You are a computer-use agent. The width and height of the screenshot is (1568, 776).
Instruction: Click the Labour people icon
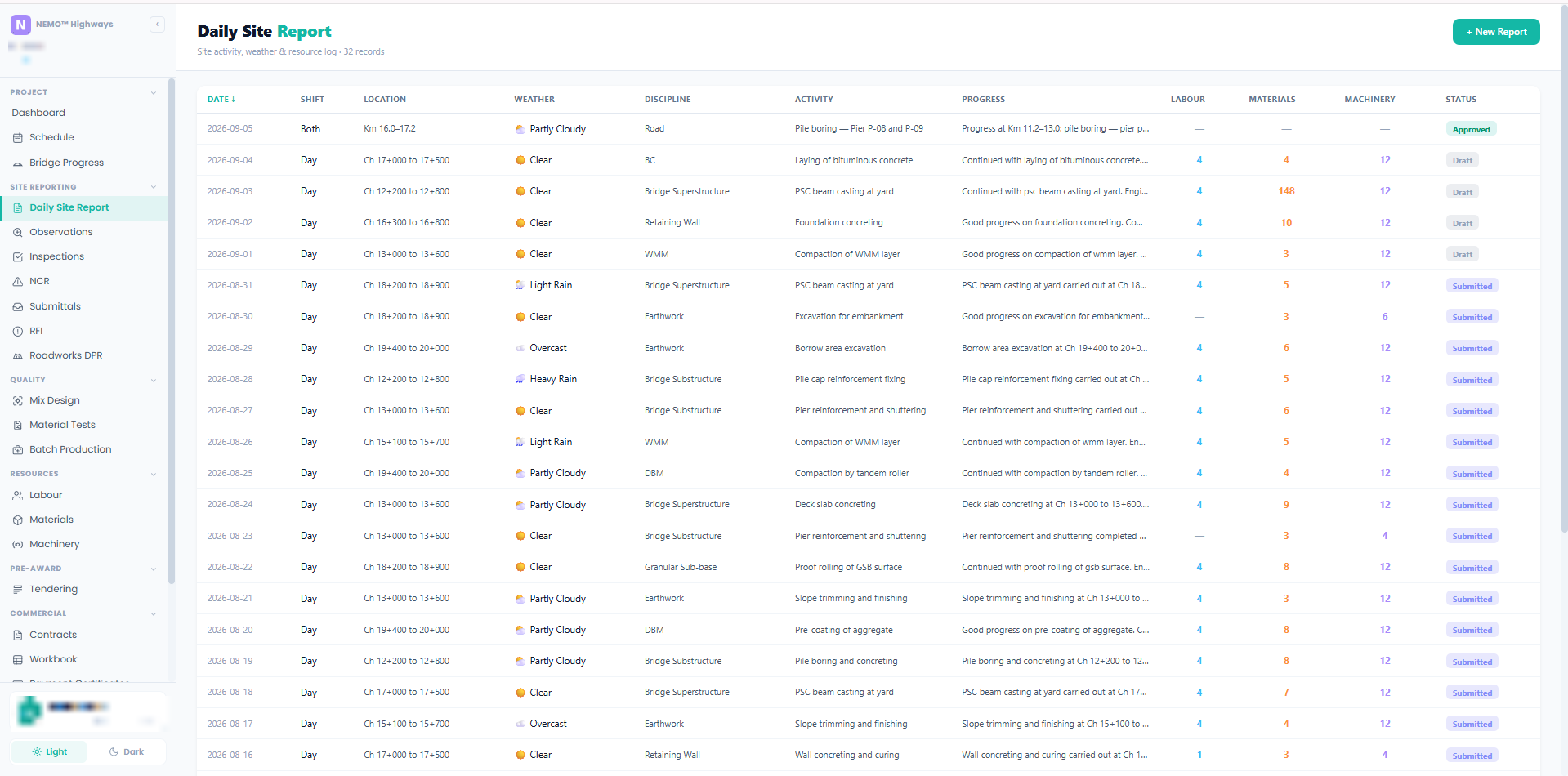[x=18, y=496]
